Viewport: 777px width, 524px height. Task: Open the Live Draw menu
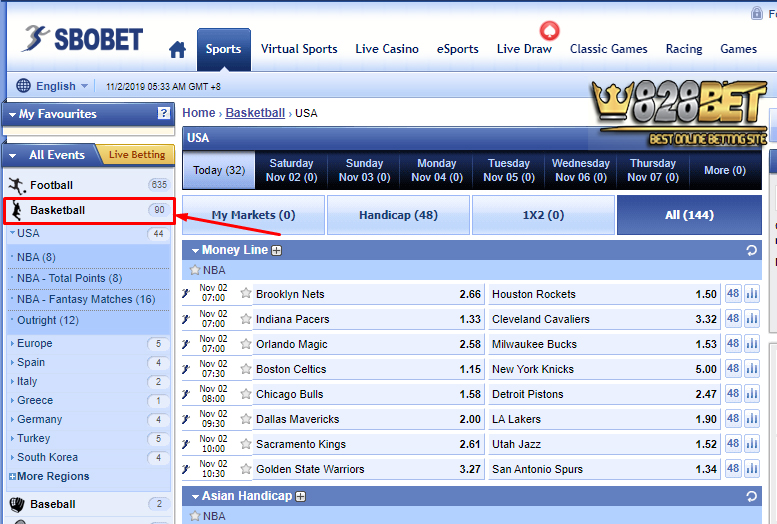(x=524, y=49)
